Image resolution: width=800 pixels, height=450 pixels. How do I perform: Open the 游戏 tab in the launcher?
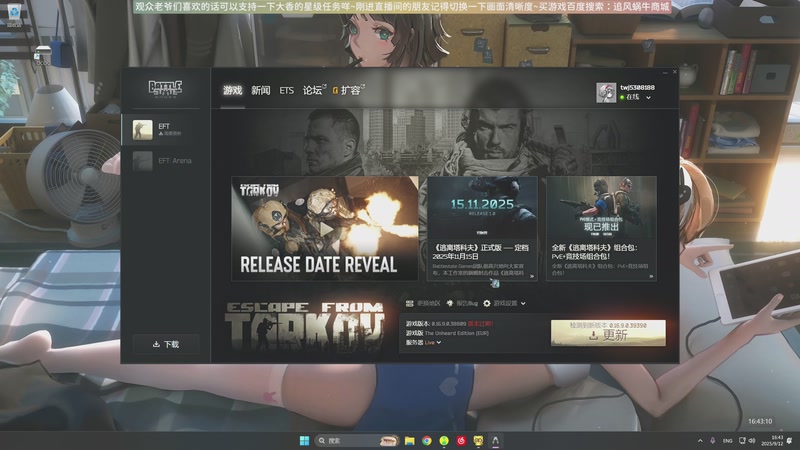232,90
